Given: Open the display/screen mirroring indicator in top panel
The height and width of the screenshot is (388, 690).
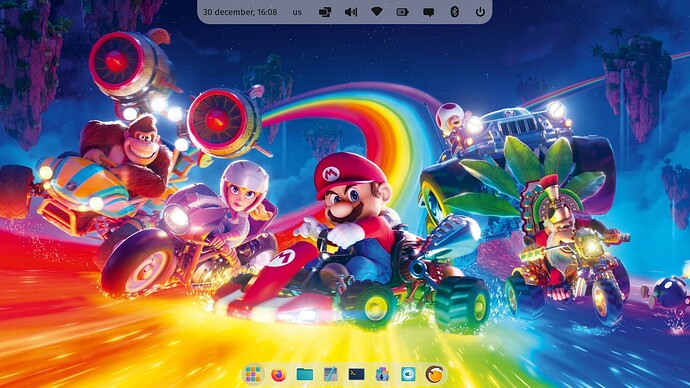Looking at the screenshot, I should [x=325, y=12].
